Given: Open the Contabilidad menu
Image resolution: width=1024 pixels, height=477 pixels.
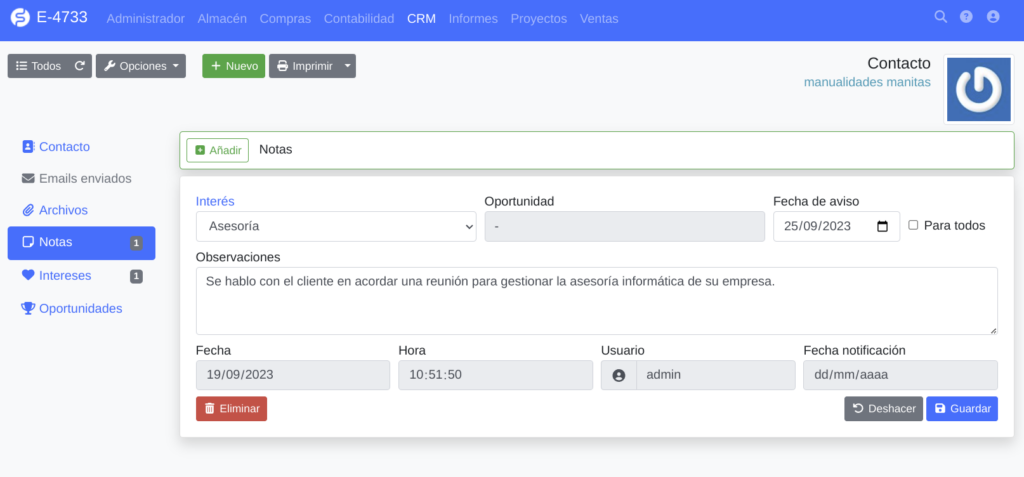Looking at the screenshot, I should [359, 18].
